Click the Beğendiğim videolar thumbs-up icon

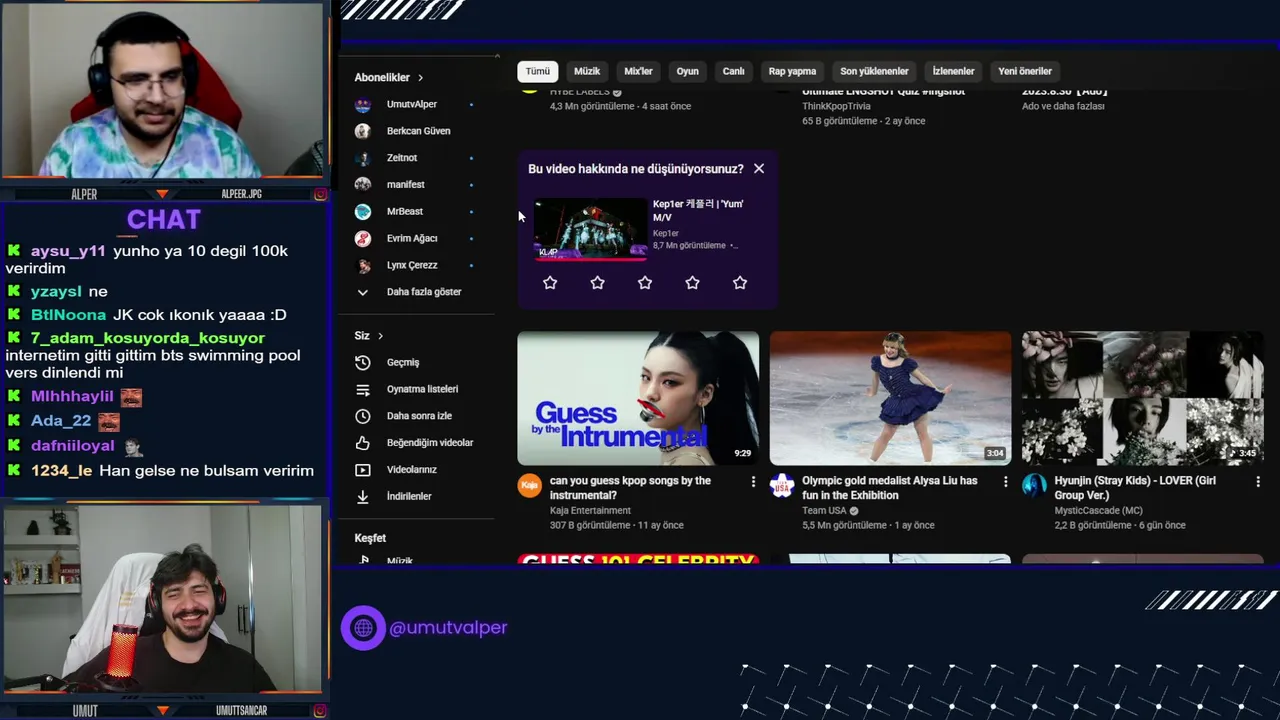pos(363,442)
